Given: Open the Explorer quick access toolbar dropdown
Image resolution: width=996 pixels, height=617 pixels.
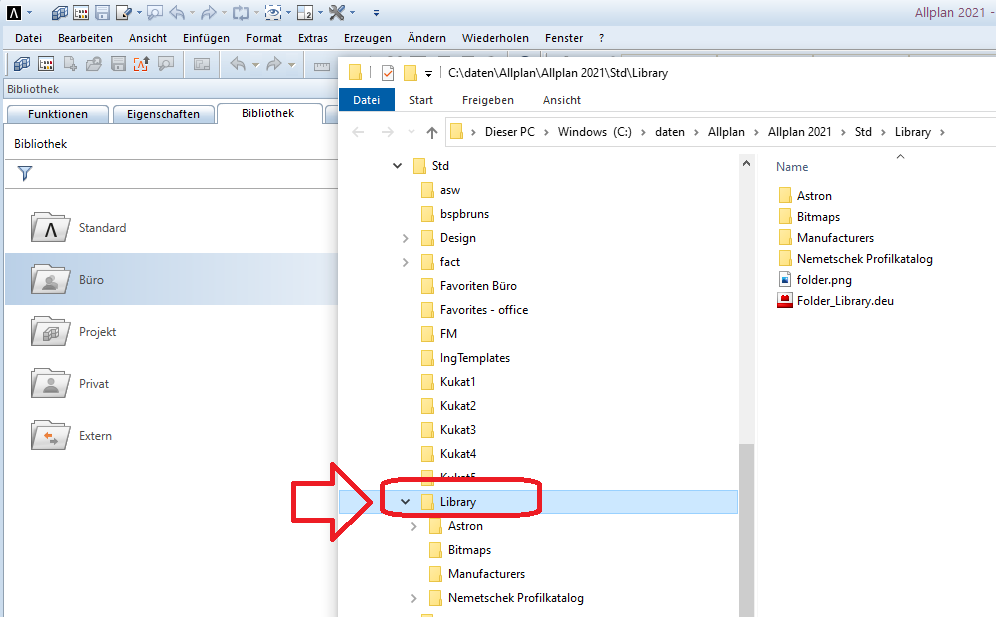Looking at the screenshot, I should point(428,73).
